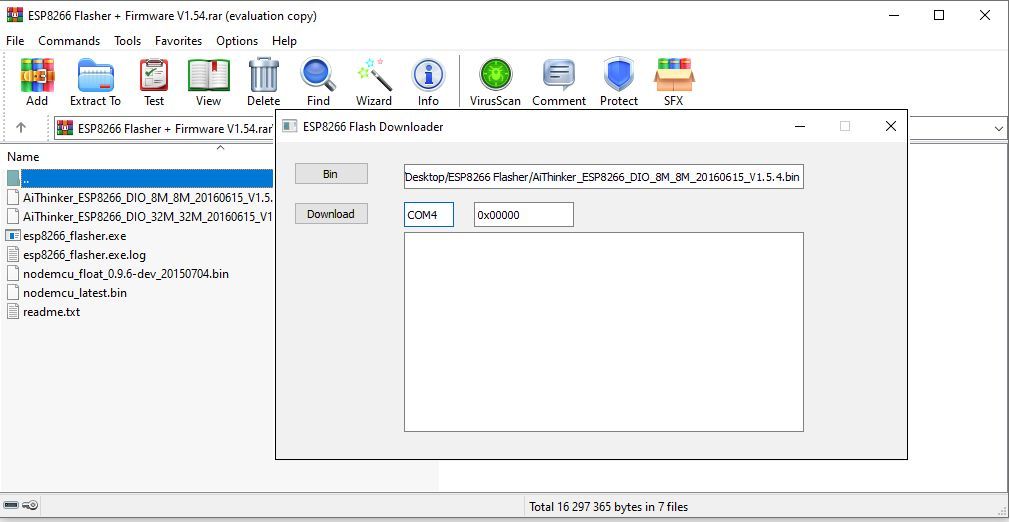Click the firmware bin path field
The image size is (1010, 522).
(x=604, y=177)
